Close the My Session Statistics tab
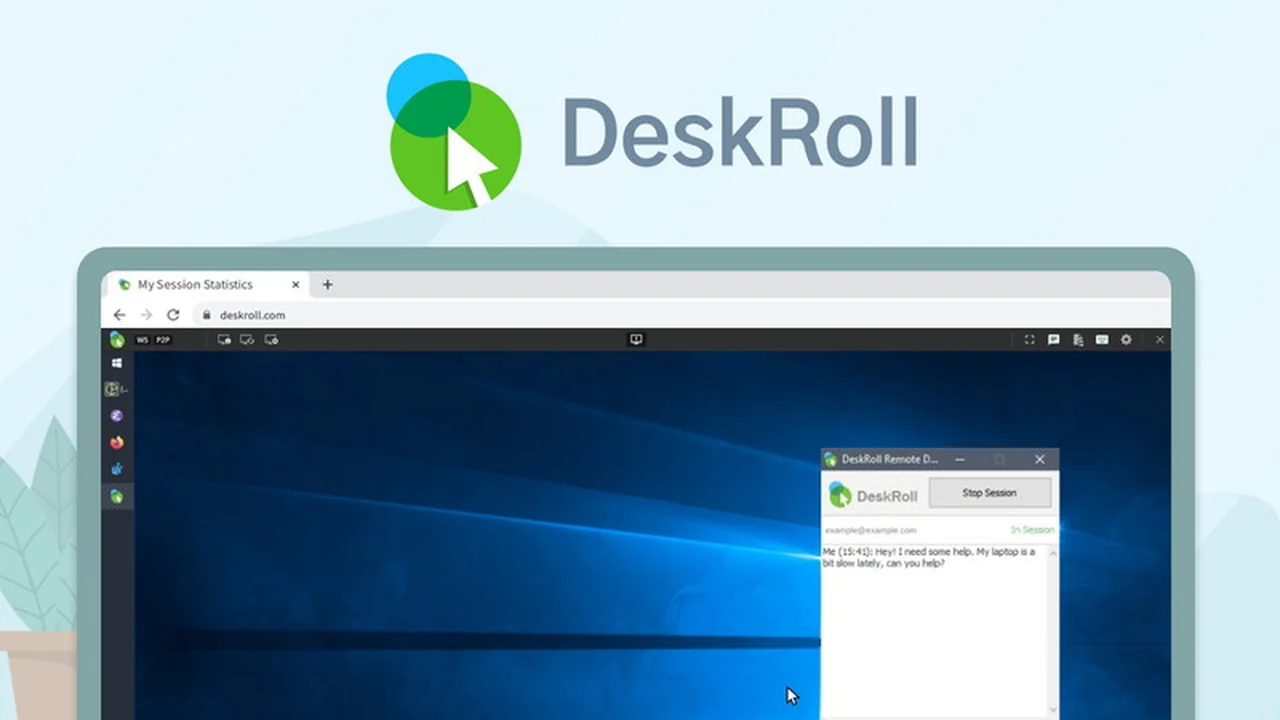 pyautogui.click(x=296, y=285)
